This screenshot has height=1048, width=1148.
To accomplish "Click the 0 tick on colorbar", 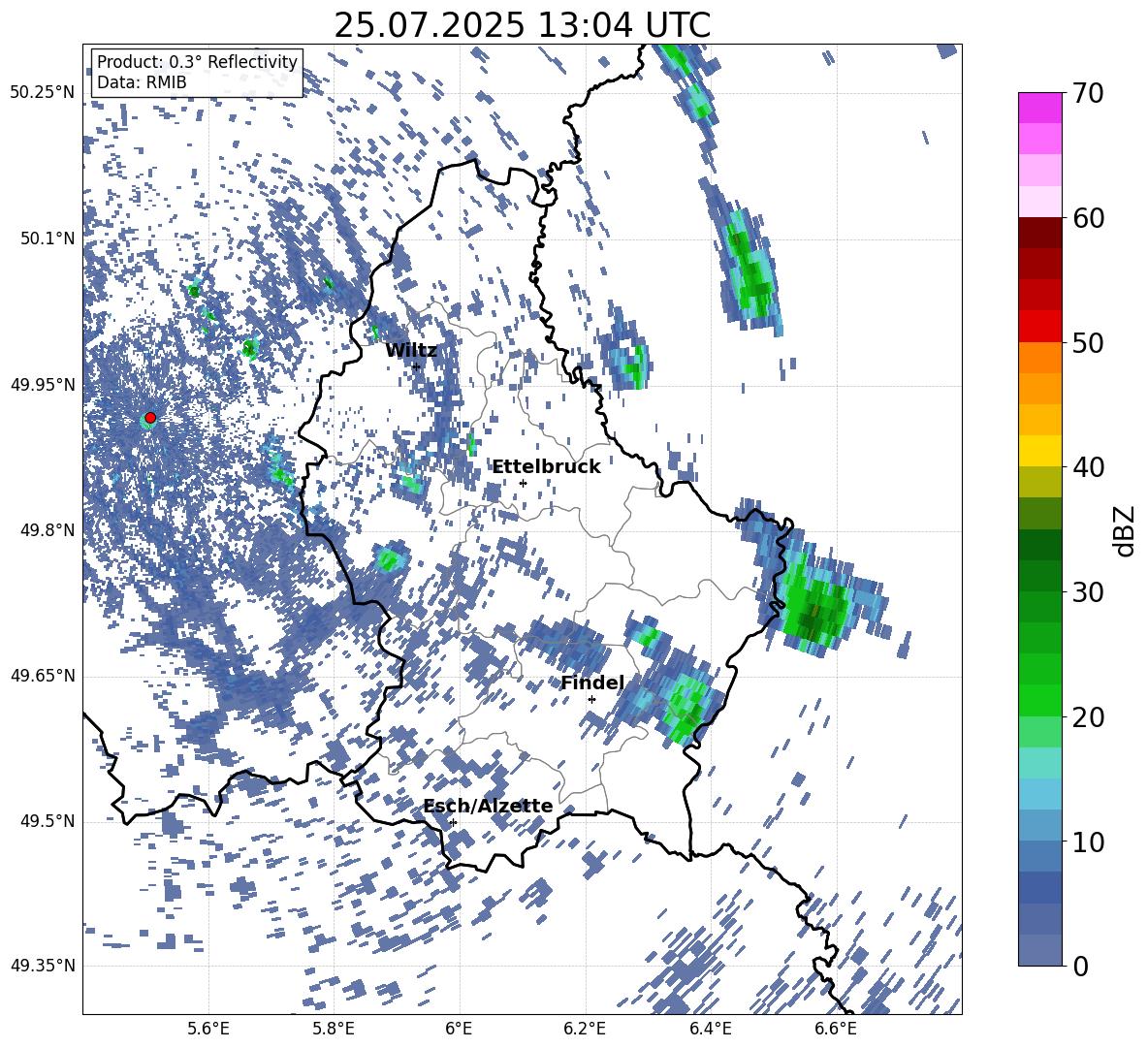I will point(1081,966).
